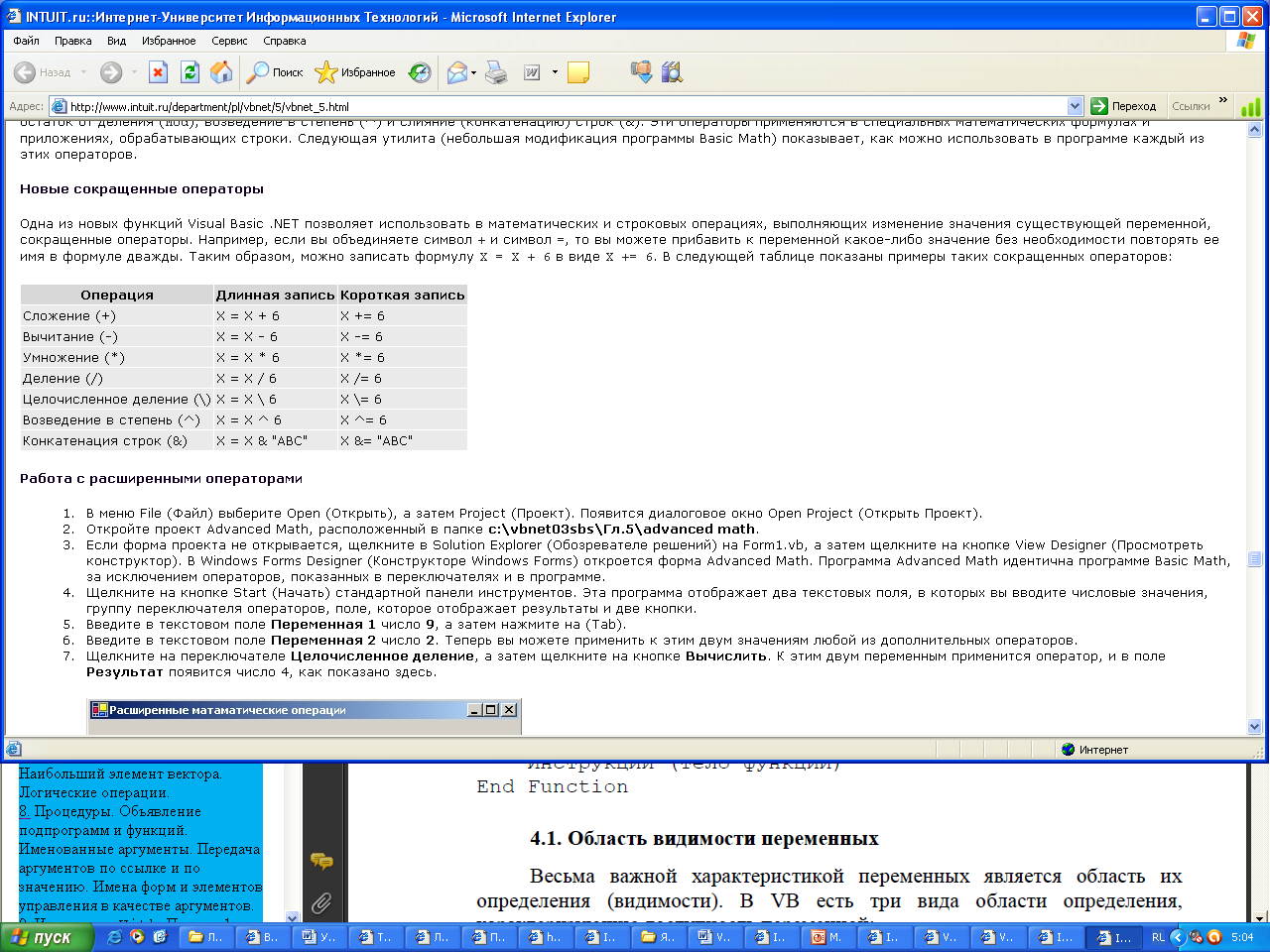Expand the toolbar overflow chevron near Ссылки
Image resolution: width=1270 pixels, height=952 pixels.
1223,100
